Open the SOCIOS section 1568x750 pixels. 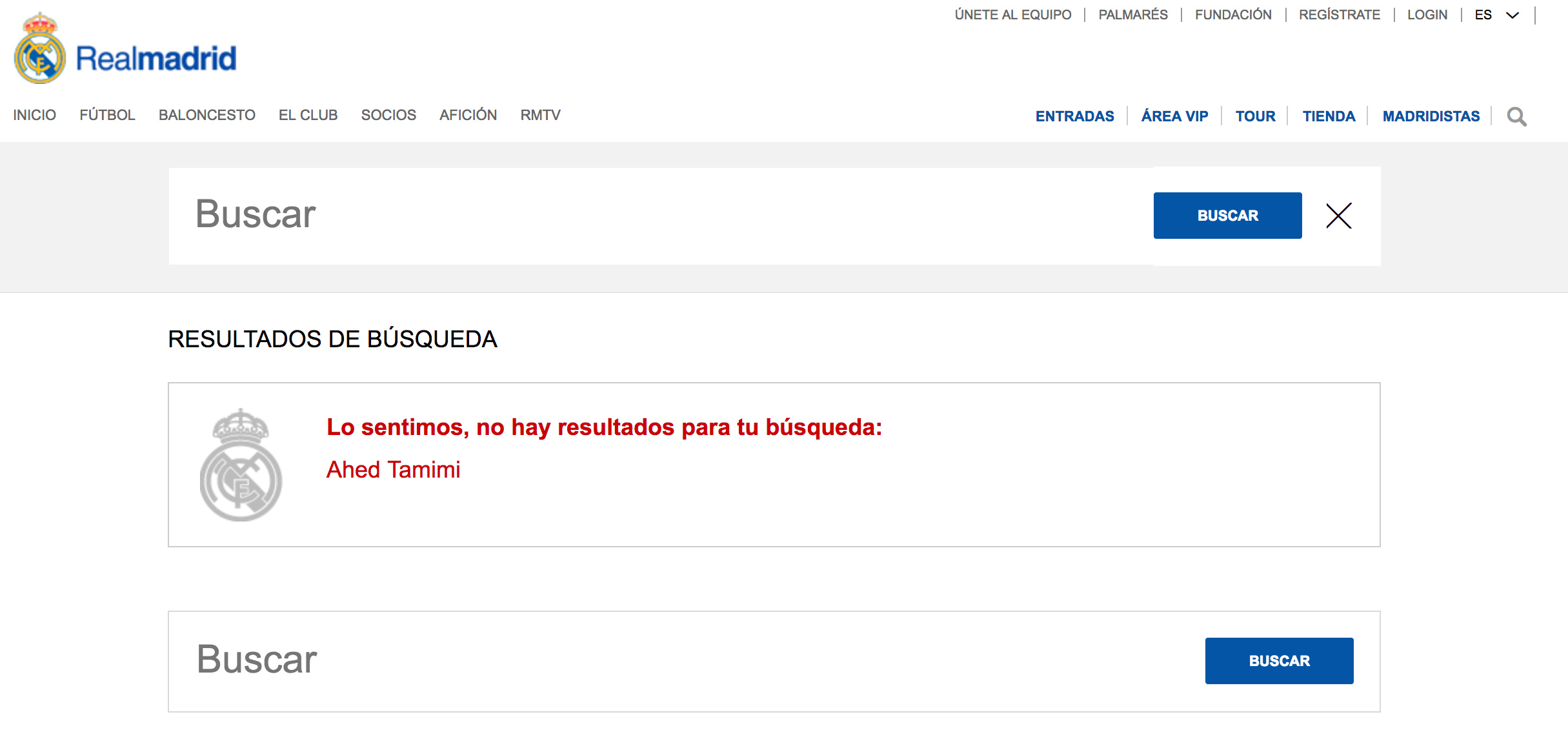click(388, 116)
